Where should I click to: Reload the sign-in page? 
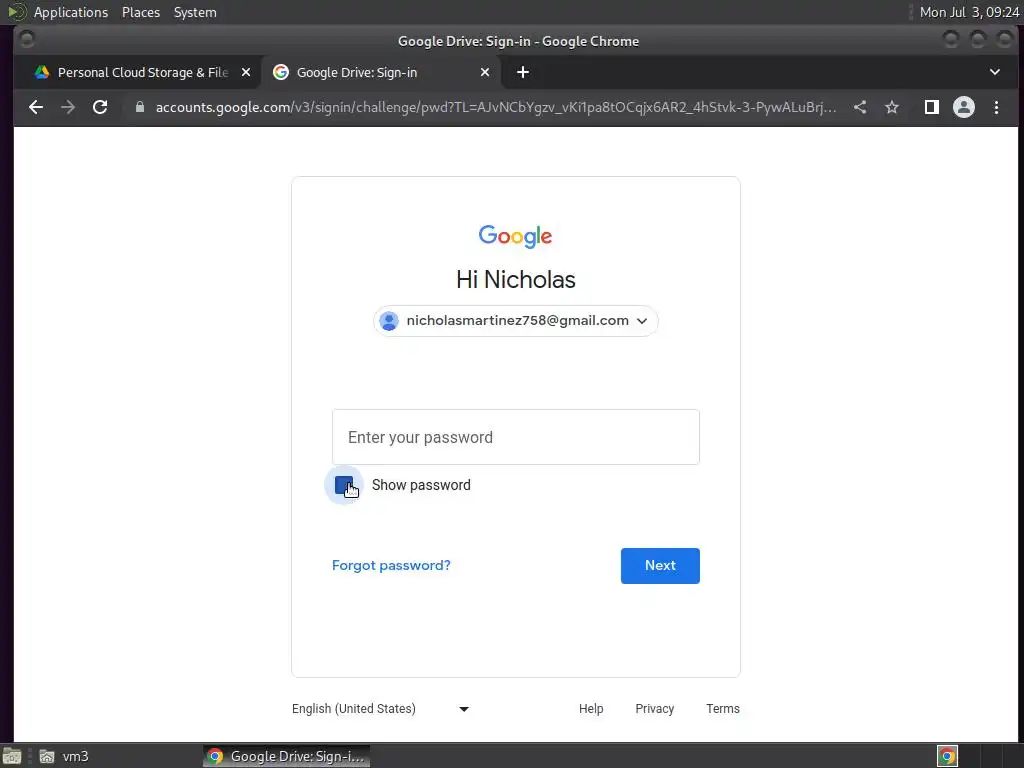pos(100,107)
